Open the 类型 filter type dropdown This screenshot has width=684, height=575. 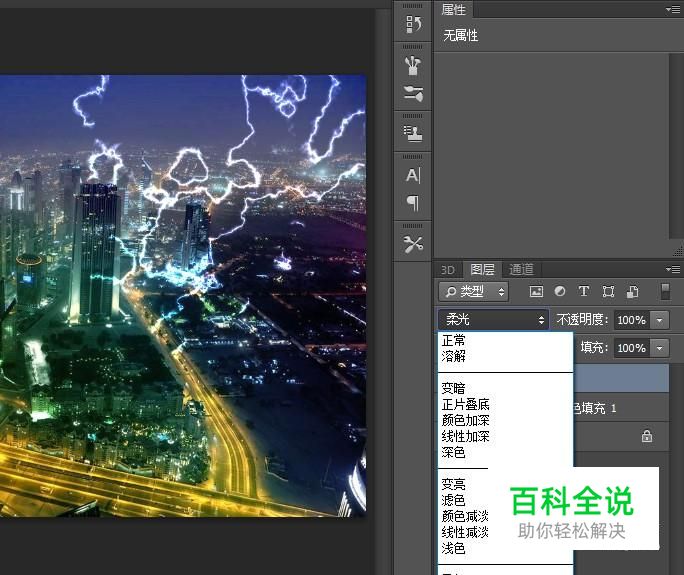473,291
